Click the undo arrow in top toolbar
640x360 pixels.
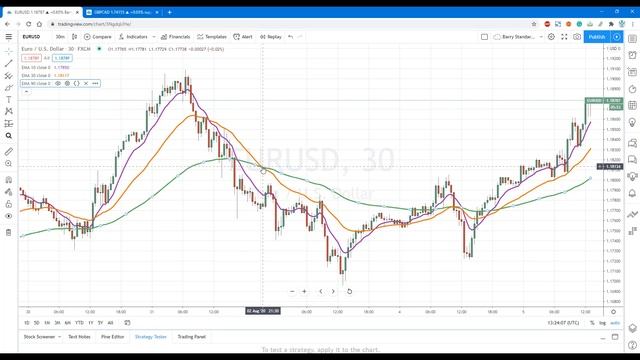291,37
